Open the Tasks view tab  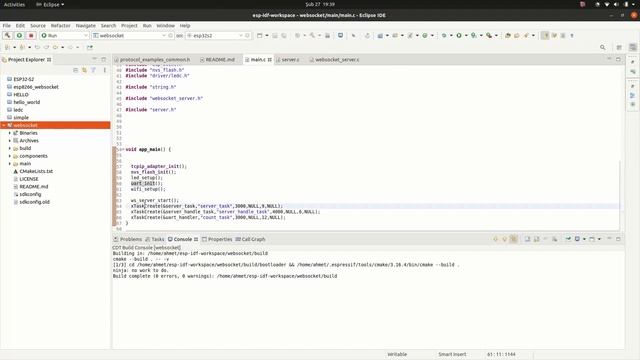coord(155,239)
